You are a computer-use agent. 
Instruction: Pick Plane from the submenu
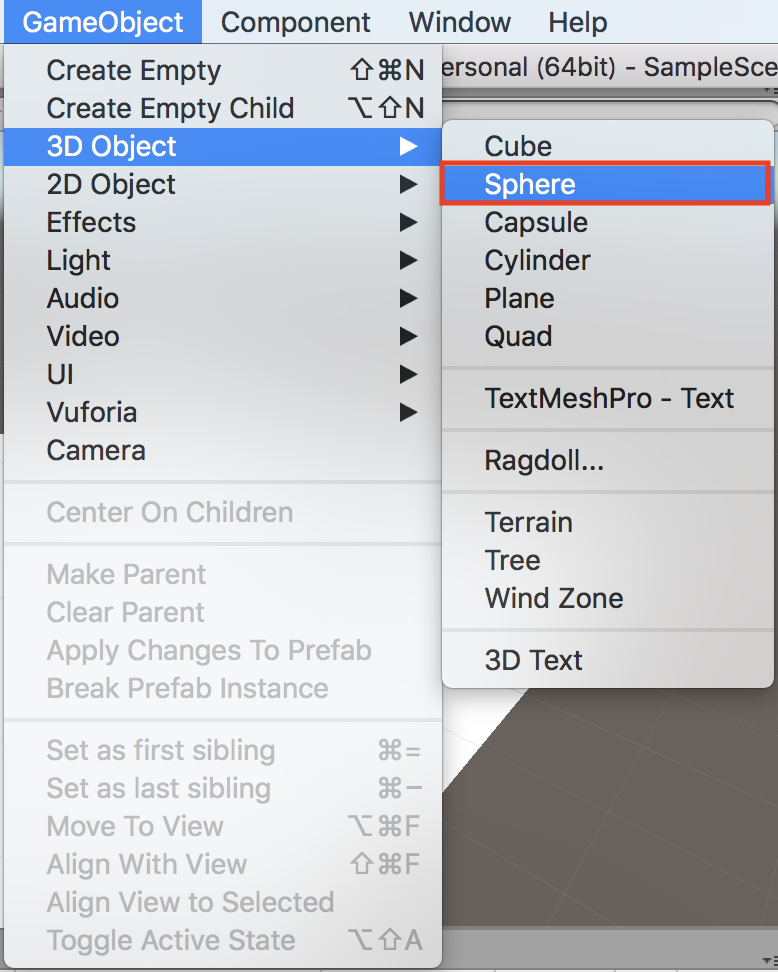[519, 298]
